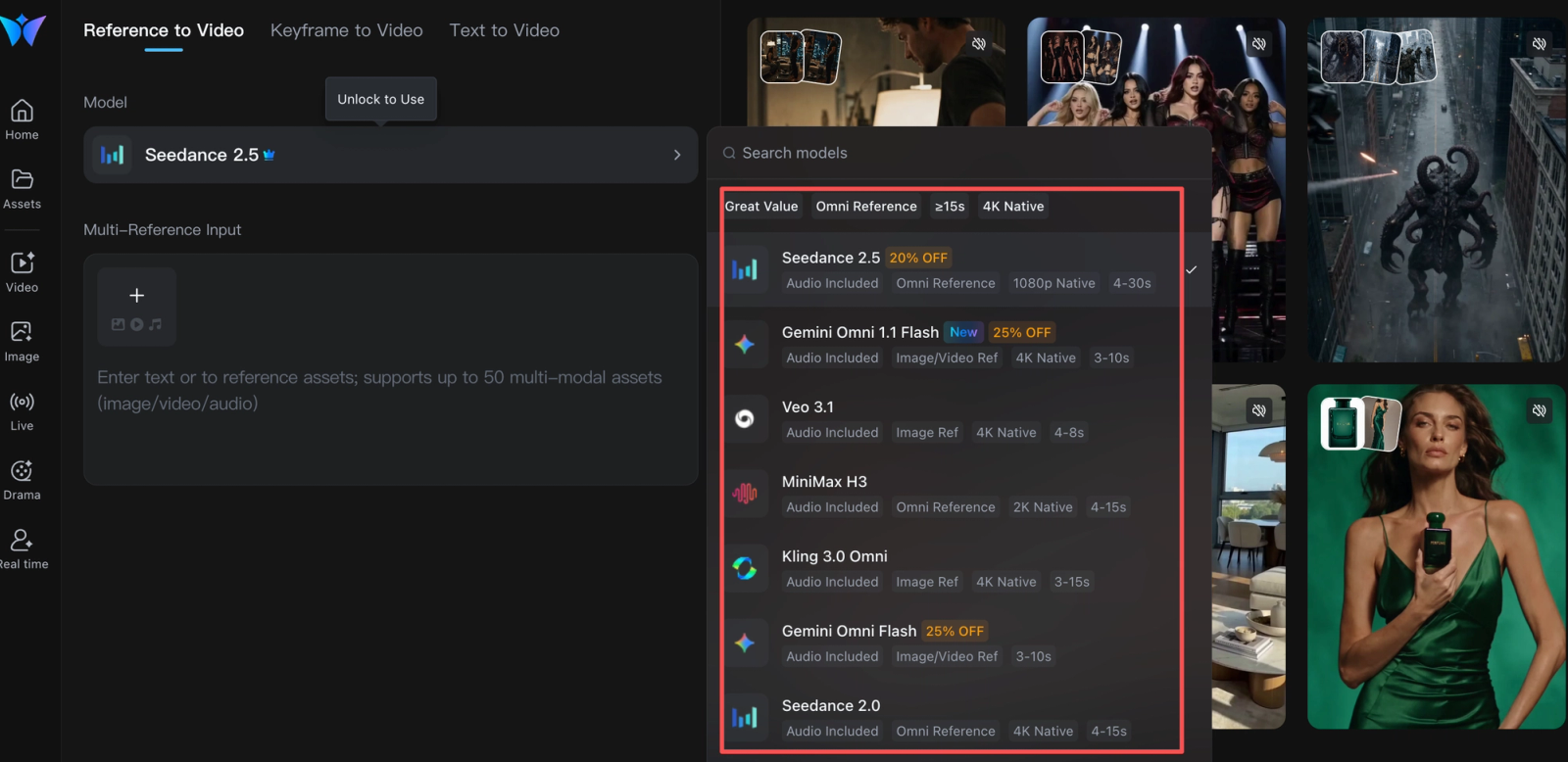Click reference images on man at desk video
The height and width of the screenshot is (762, 1568).
(x=801, y=56)
